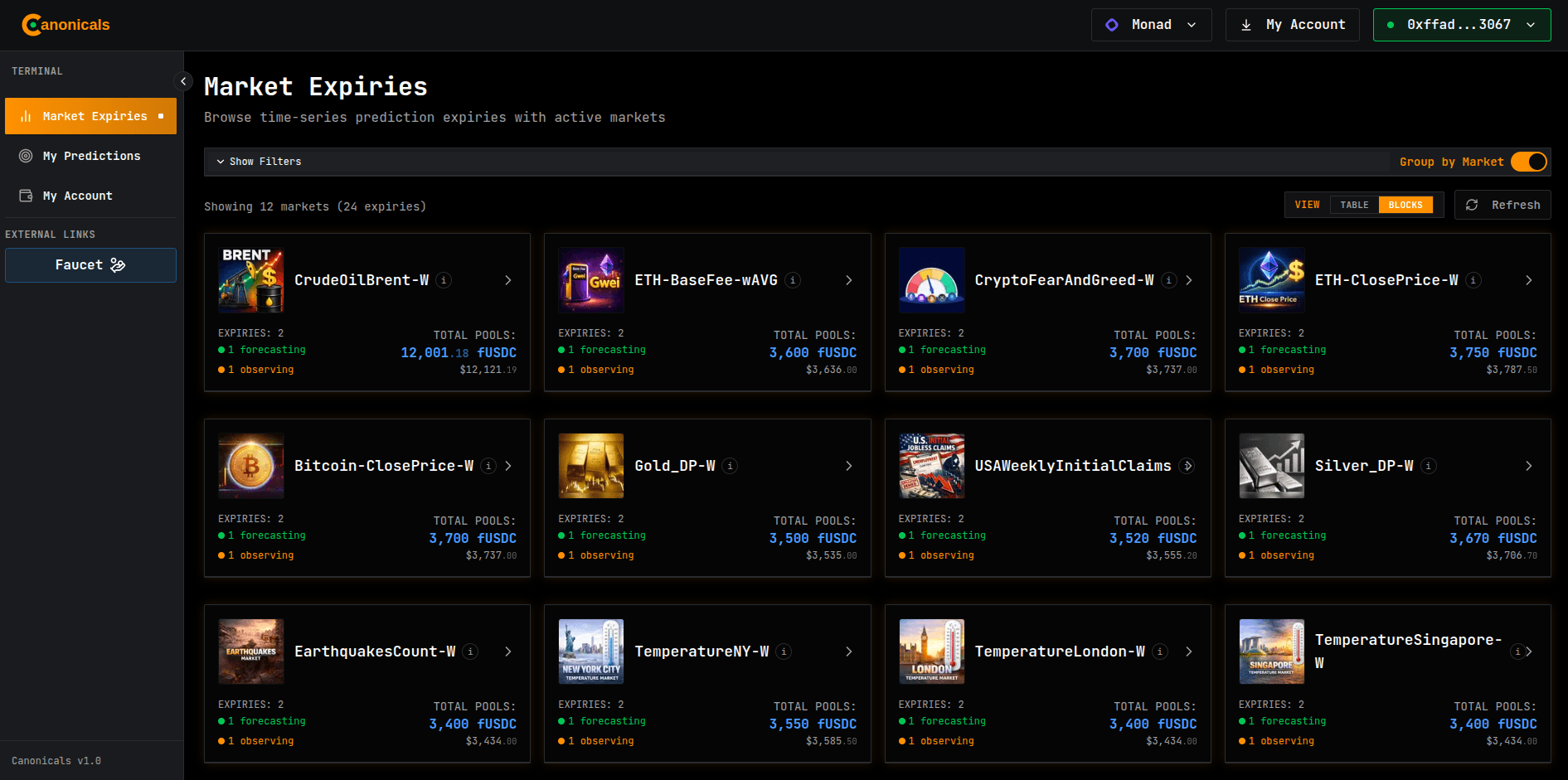Click the Market Expiries sidebar button

[x=90, y=115]
